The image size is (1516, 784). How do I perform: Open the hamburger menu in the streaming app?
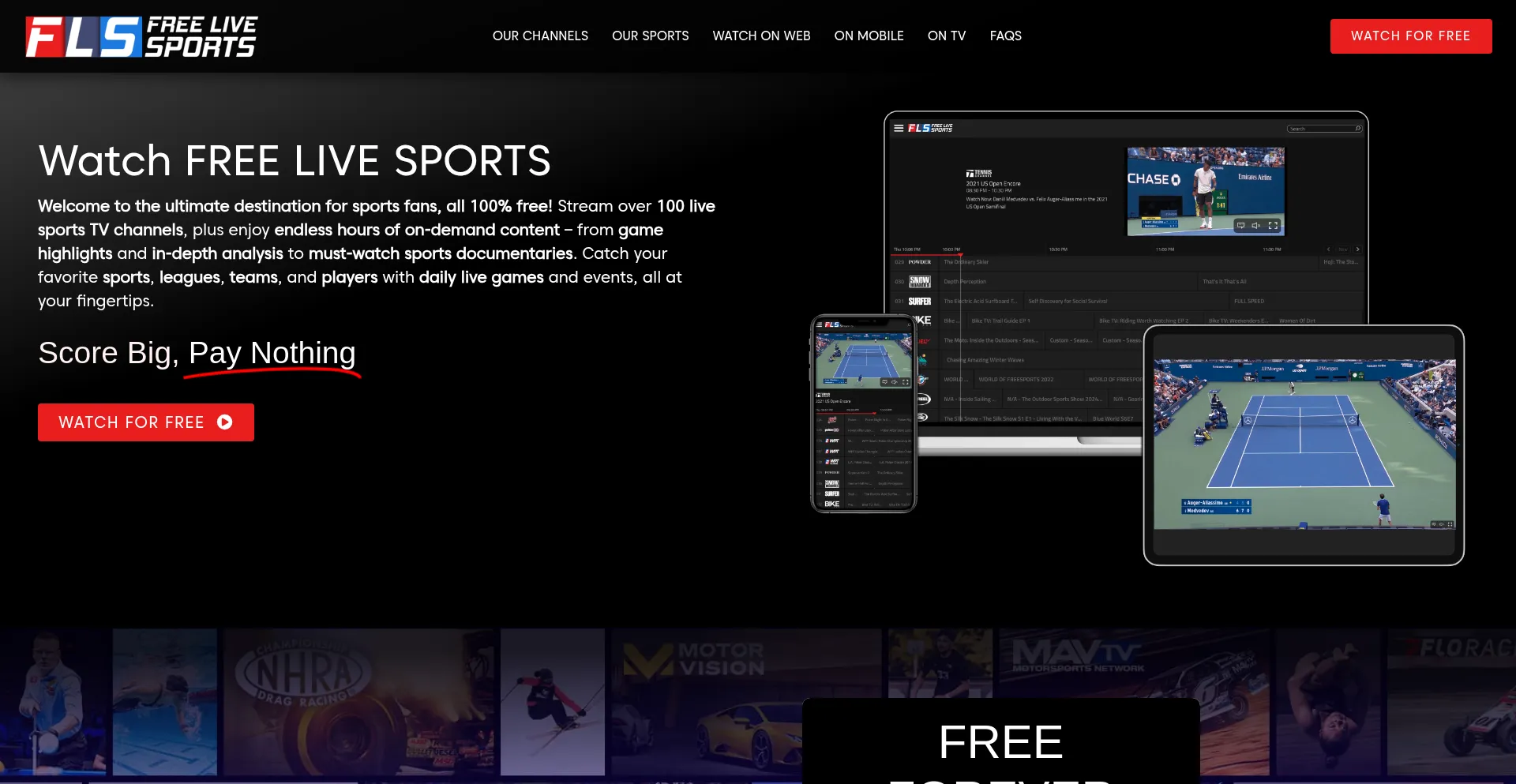(899, 129)
